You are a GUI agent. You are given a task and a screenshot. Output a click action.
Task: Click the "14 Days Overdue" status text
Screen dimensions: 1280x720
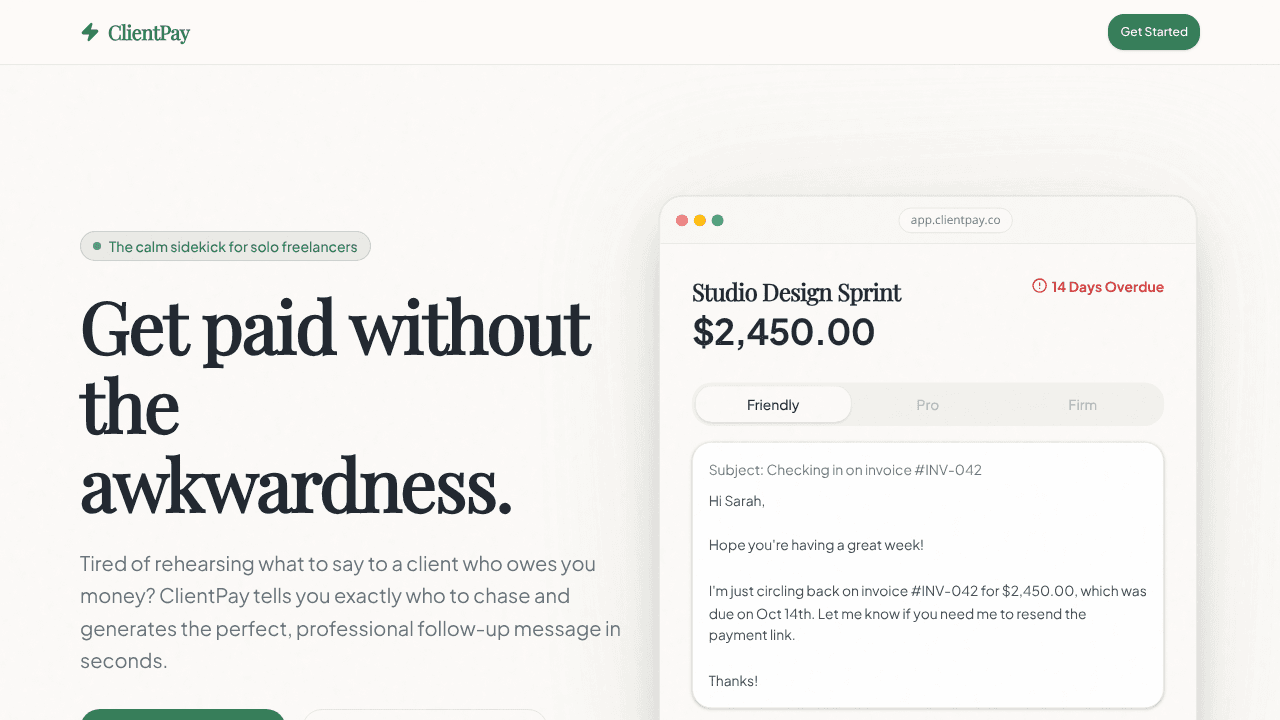pyautogui.click(x=1108, y=287)
